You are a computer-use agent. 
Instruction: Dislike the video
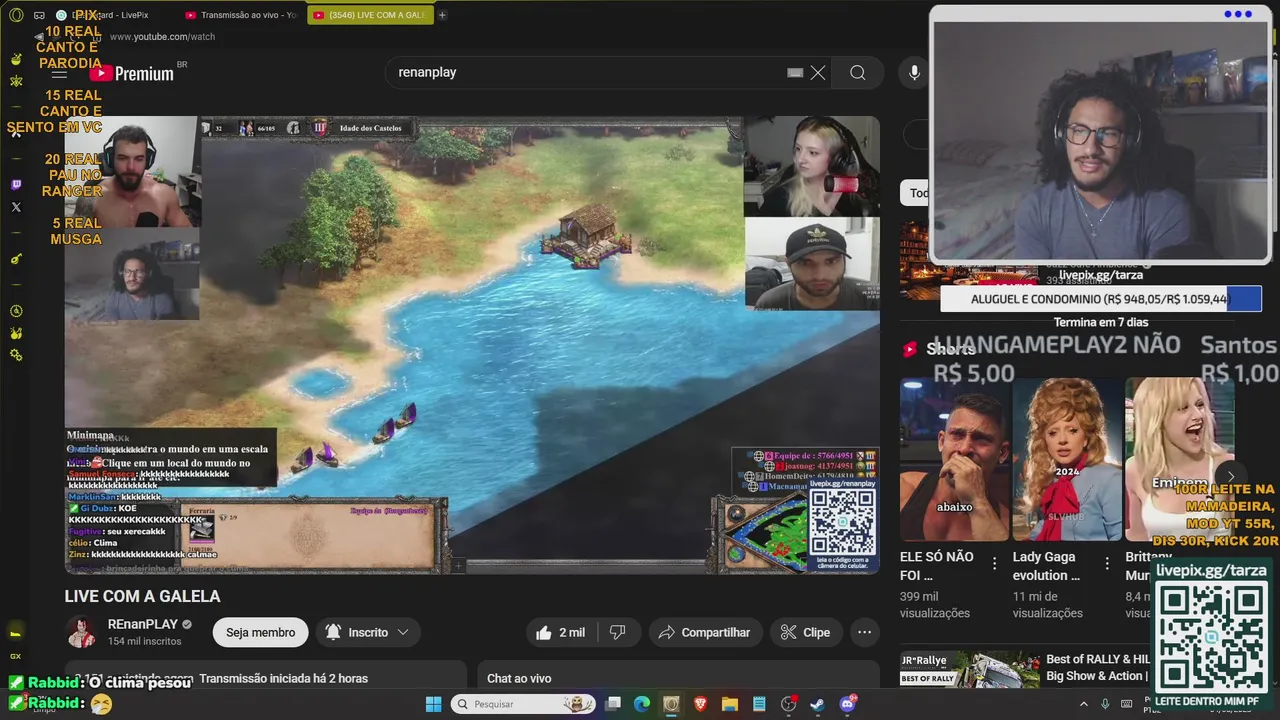[618, 632]
